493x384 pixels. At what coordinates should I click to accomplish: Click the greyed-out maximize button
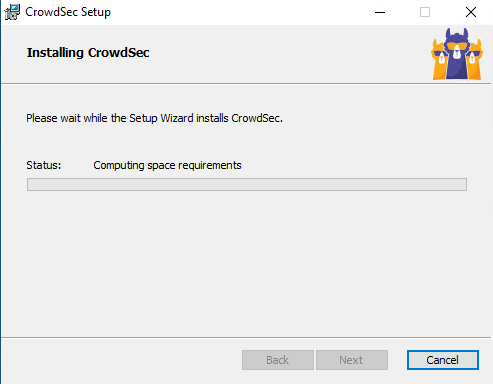pos(425,12)
